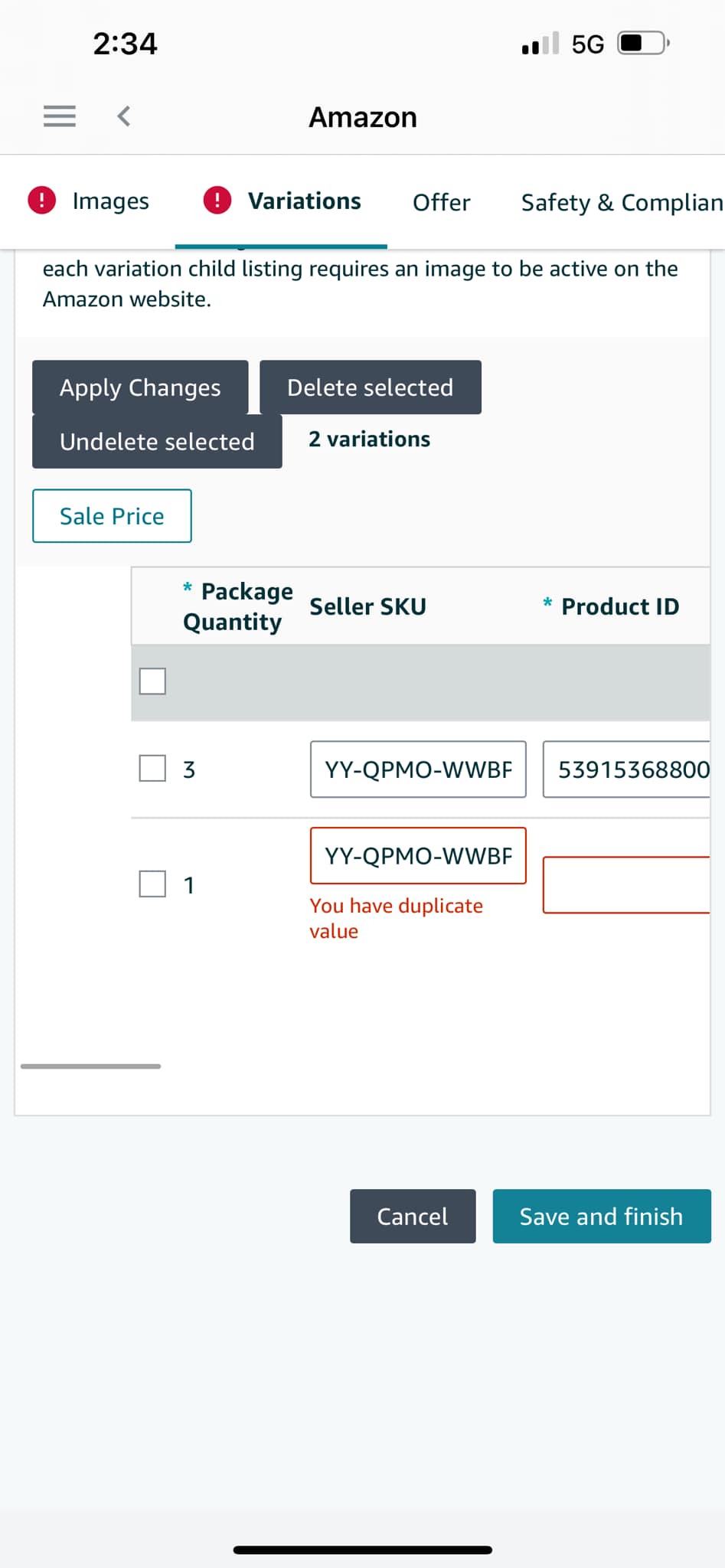Screen dimensions: 725x1568
Task: Tap the back arrow chevron
Action: click(x=123, y=116)
